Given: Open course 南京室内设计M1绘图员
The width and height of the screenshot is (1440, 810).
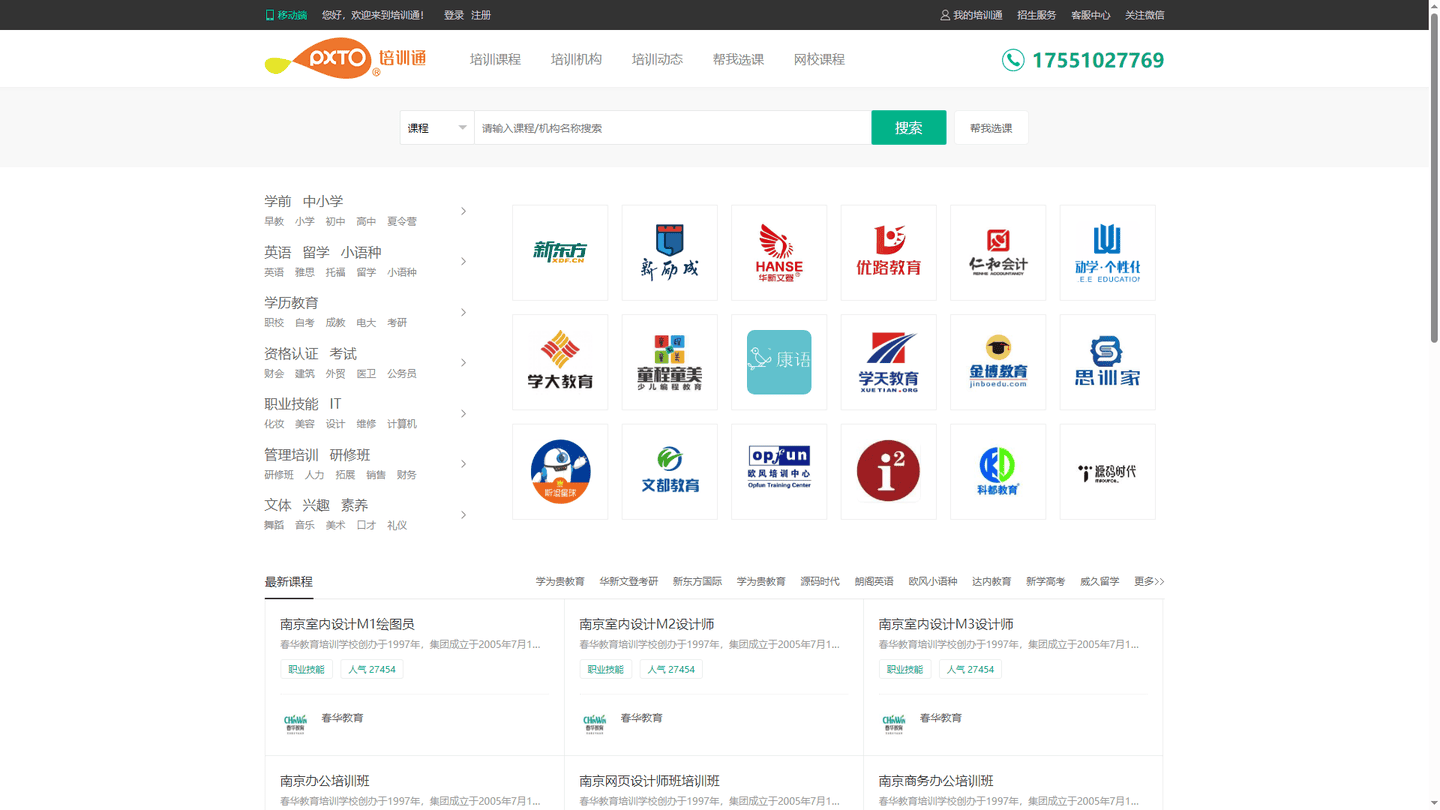Looking at the screenshot, I should (x=347, y=624).
